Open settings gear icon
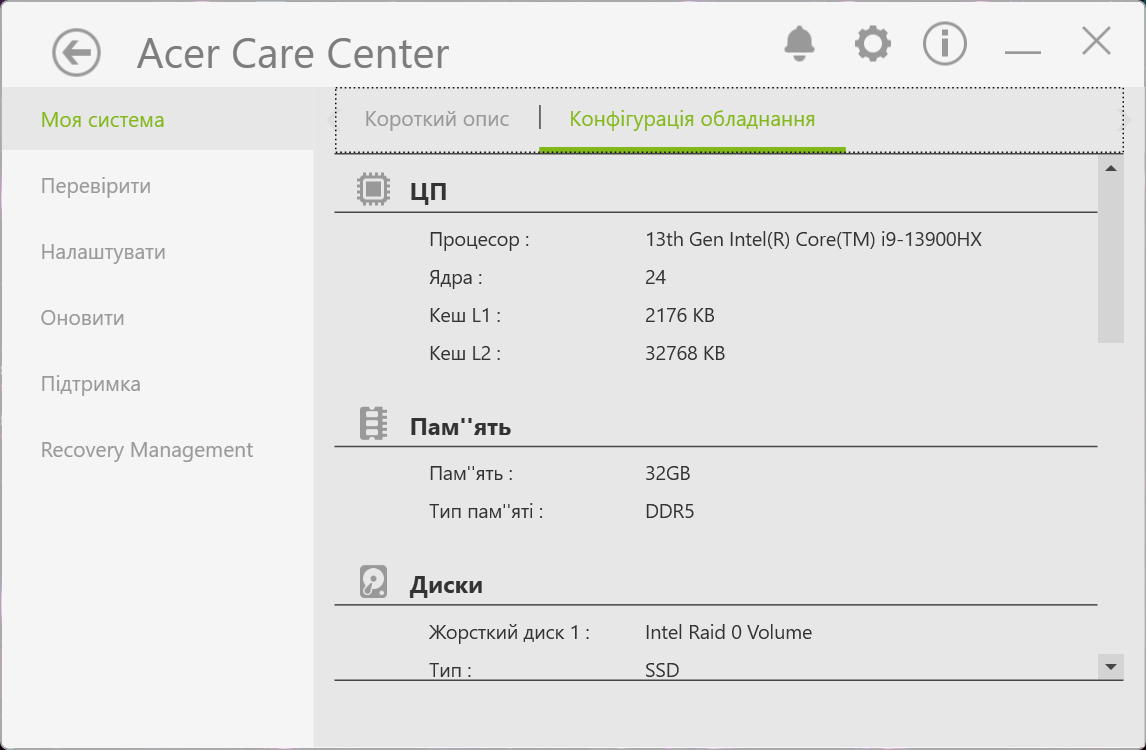The width and height of the screenshot is (1146, 750). tap(872, 43)
